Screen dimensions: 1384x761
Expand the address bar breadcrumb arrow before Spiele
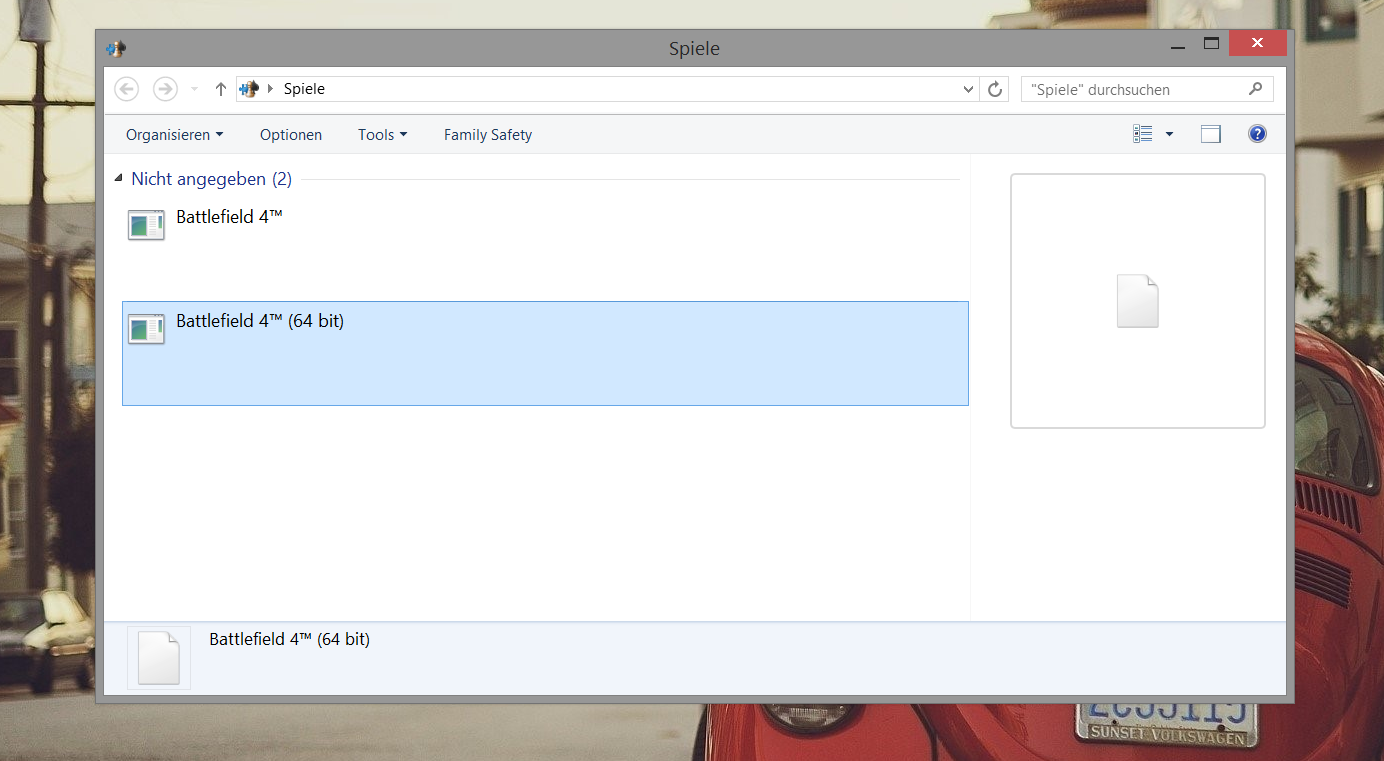pos(270,89)
